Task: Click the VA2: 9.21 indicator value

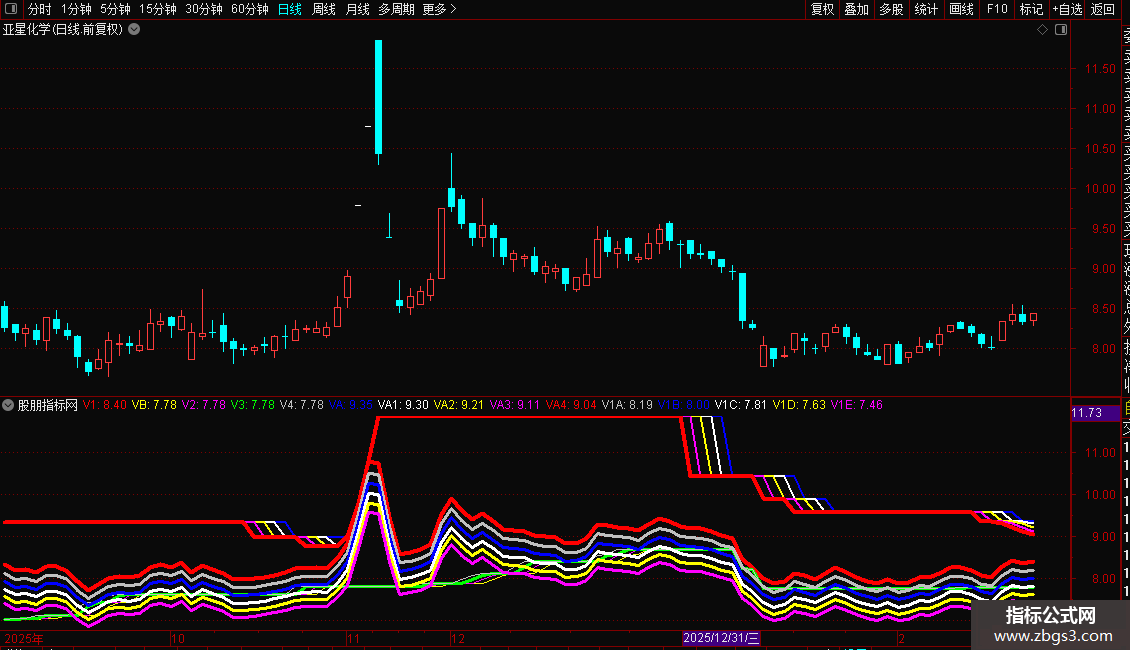Action: tap(459, 405)
